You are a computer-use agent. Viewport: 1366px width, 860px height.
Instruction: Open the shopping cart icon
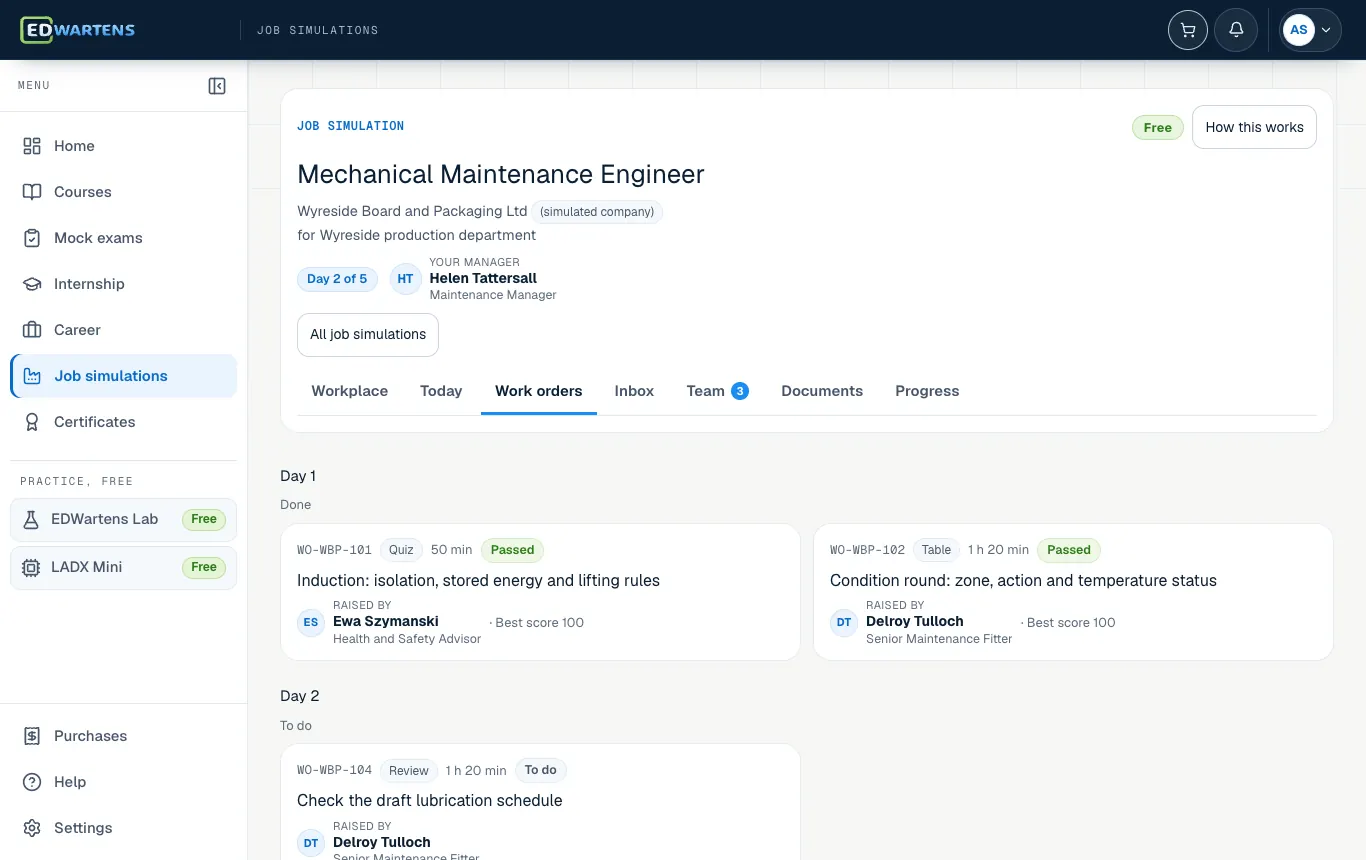[1188, 30]
